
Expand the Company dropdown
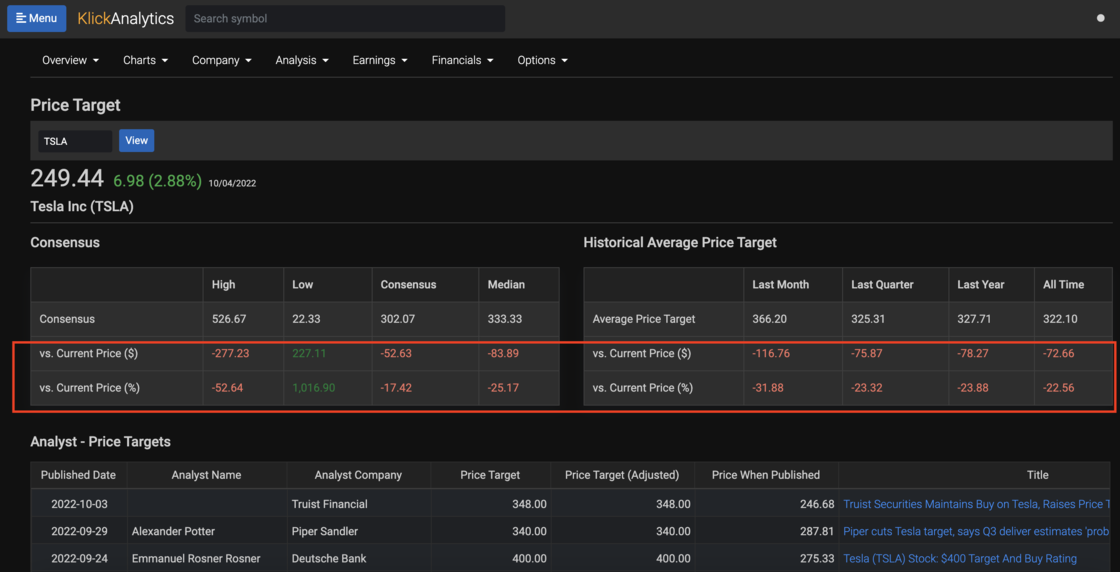(221, 61)
